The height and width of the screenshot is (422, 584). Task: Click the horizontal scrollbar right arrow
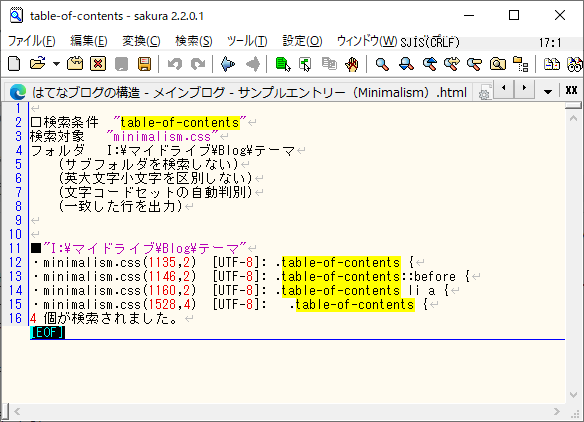click(556, 411)
